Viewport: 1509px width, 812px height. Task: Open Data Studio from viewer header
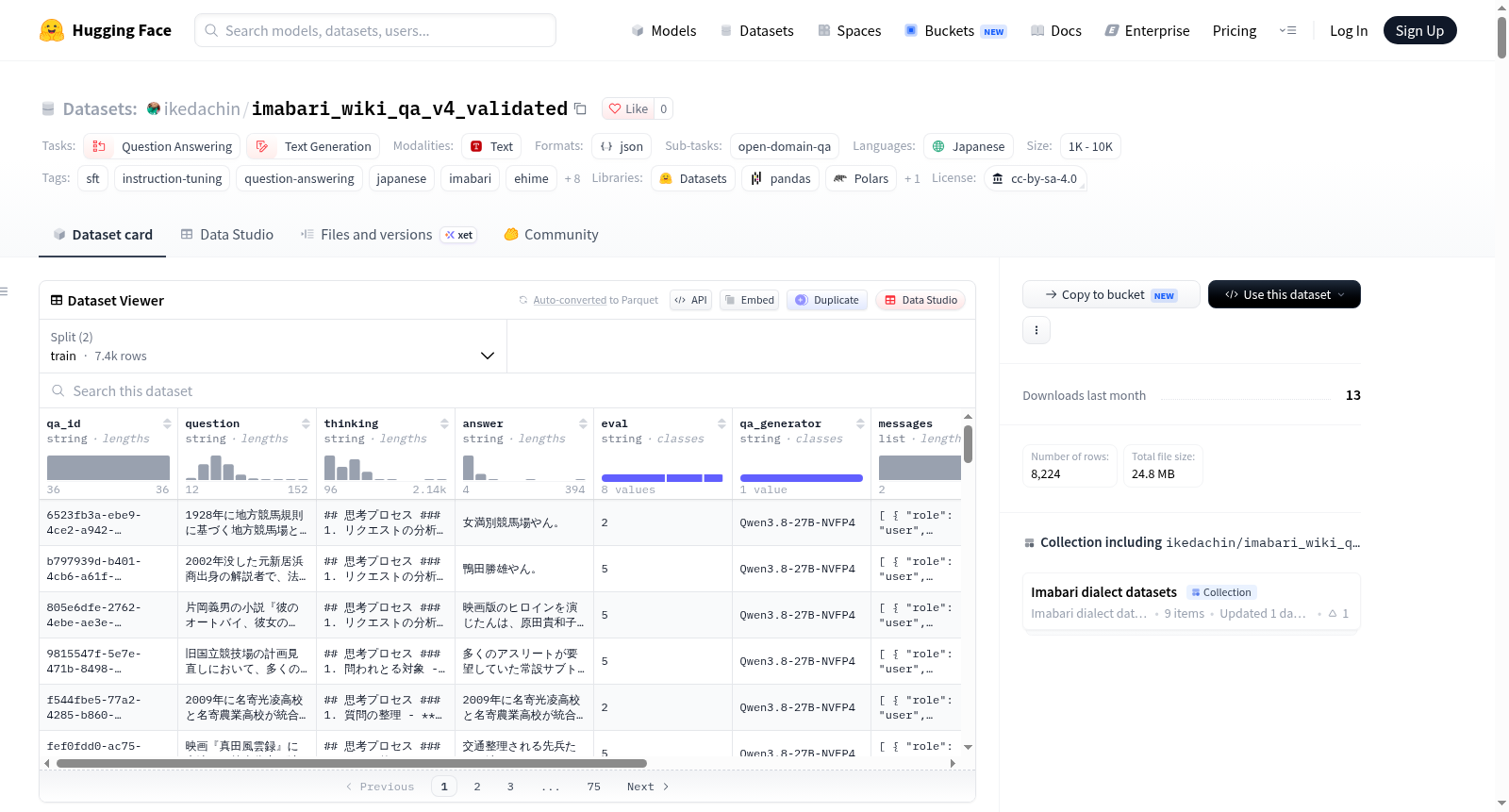pos(920,300)
